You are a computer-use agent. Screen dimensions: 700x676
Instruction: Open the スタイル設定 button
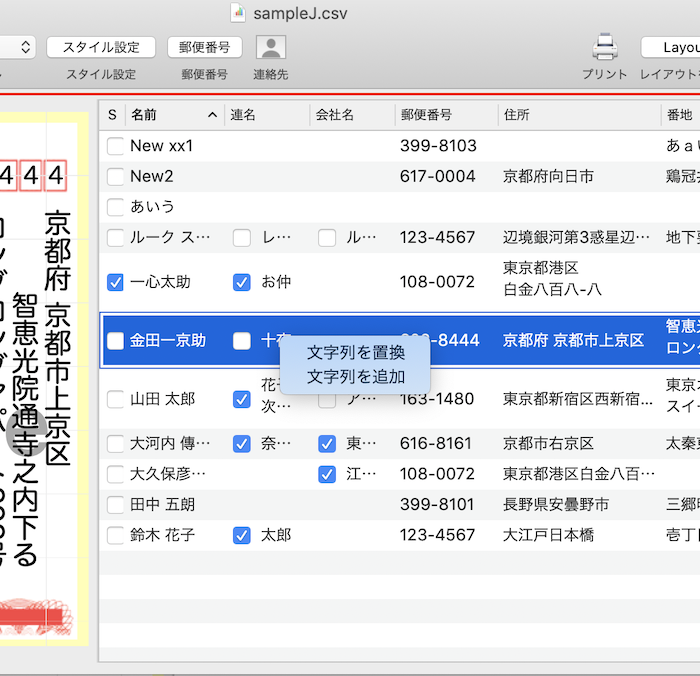(x=101, y=47)
